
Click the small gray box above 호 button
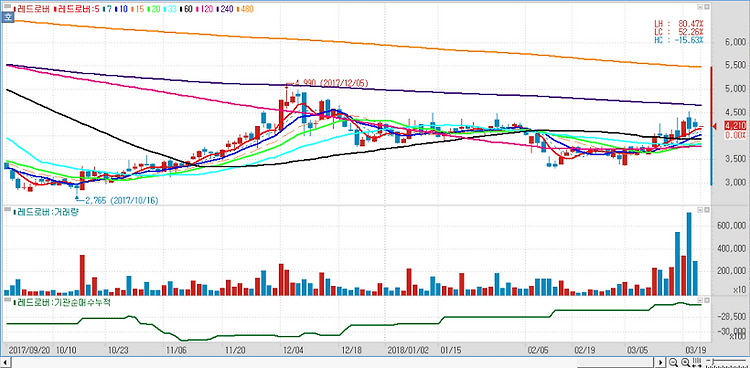point(7,6)
